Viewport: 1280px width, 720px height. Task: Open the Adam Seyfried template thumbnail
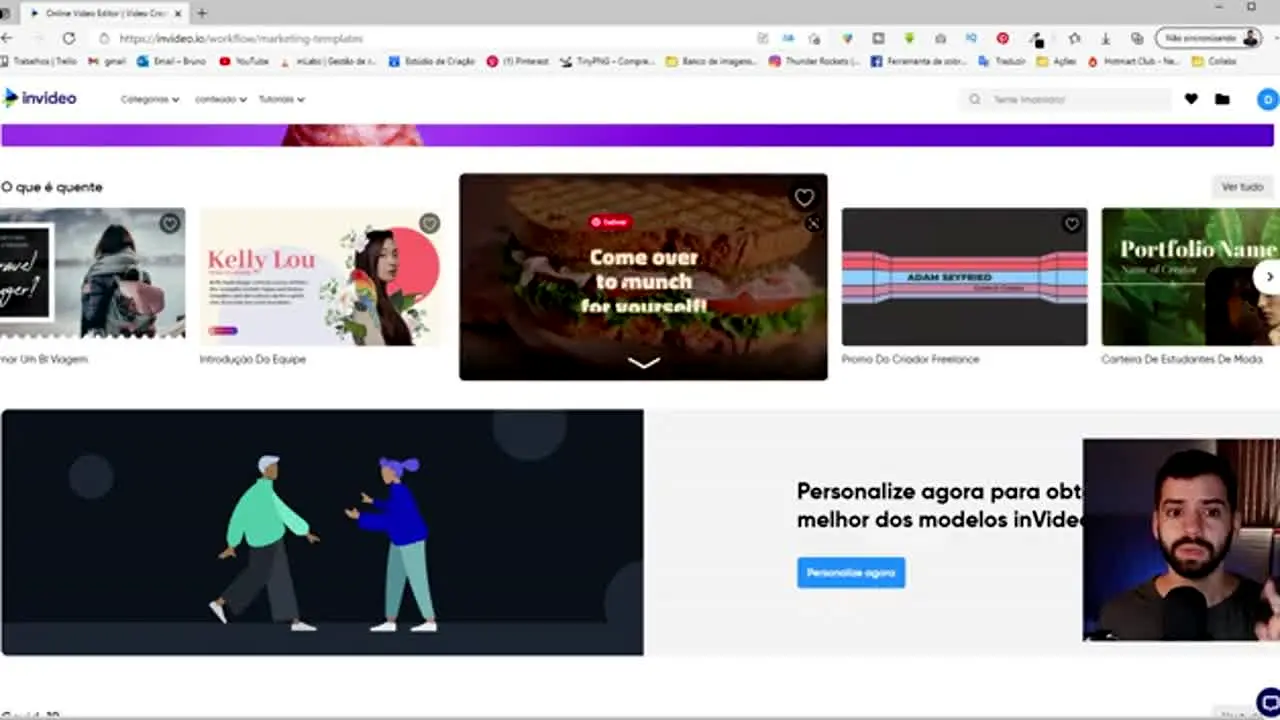click(964, 277)
